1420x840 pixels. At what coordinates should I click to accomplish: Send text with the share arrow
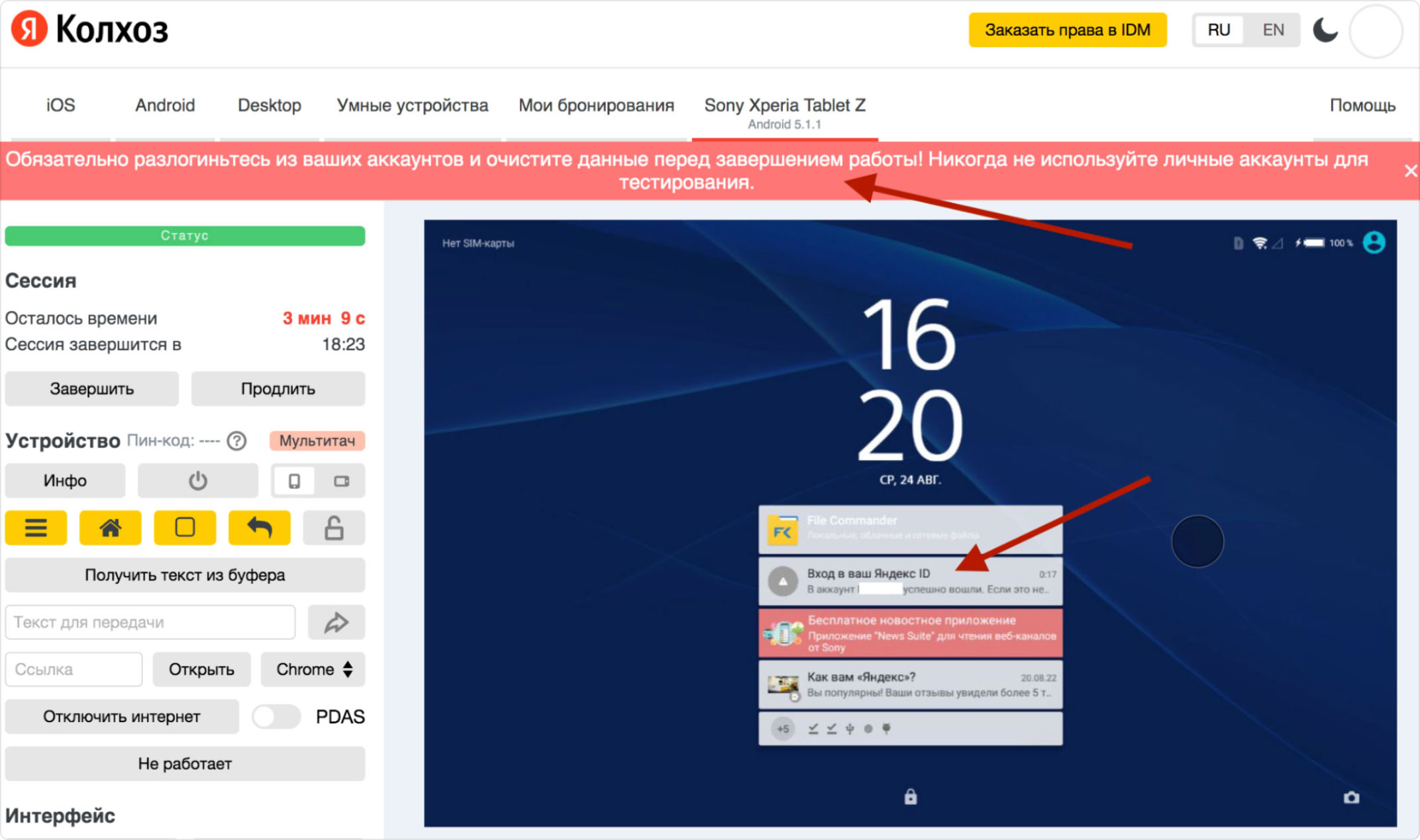(336, 622)
